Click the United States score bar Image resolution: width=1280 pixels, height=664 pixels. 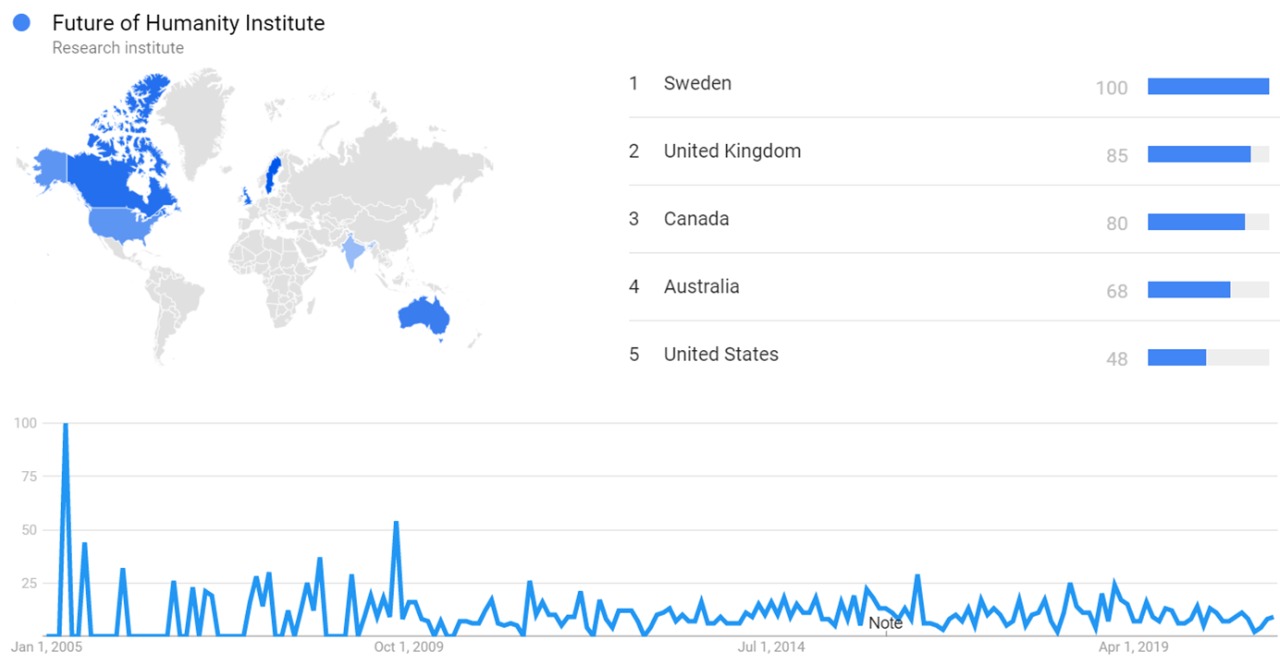(1177, 357)
